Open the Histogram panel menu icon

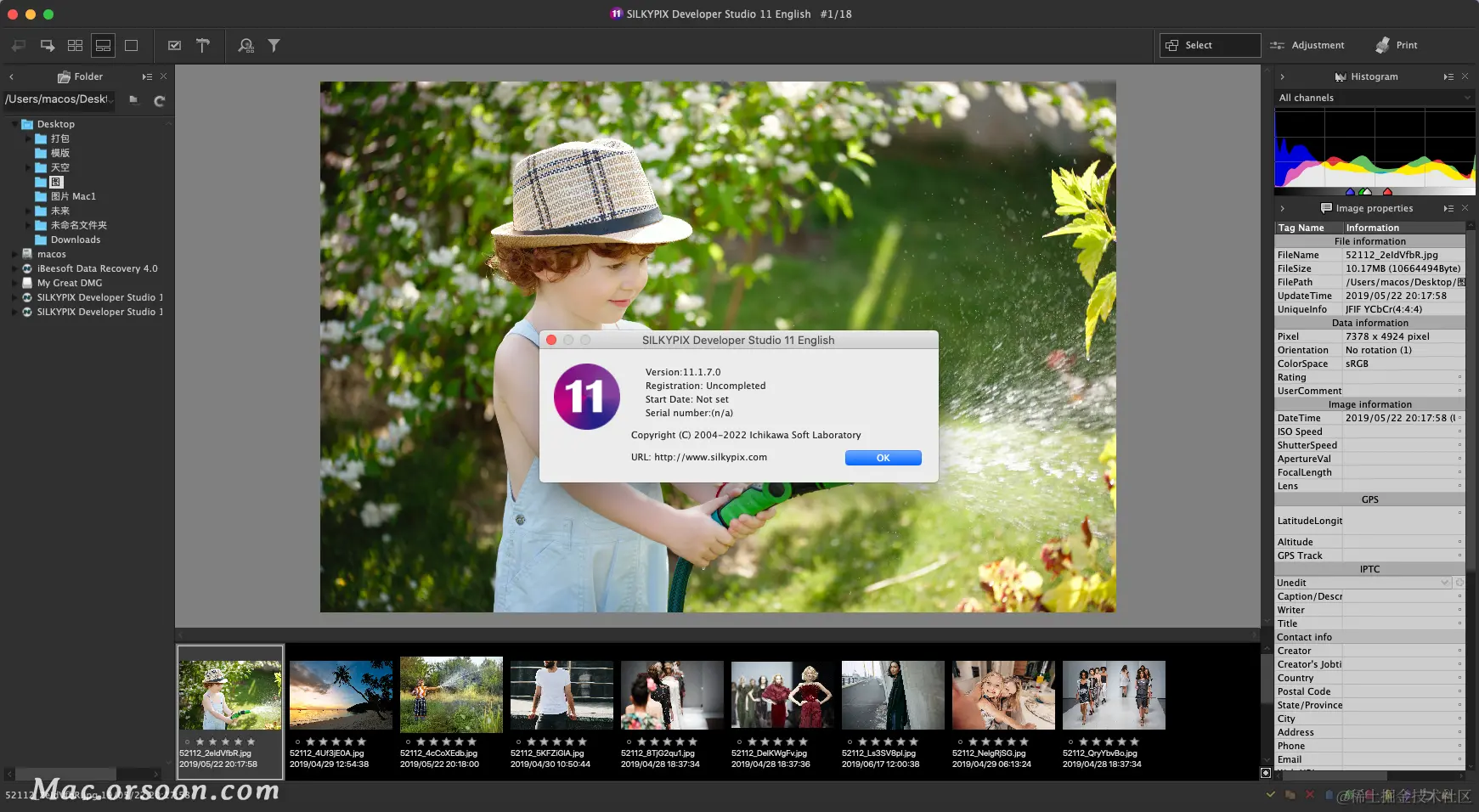1448,76
